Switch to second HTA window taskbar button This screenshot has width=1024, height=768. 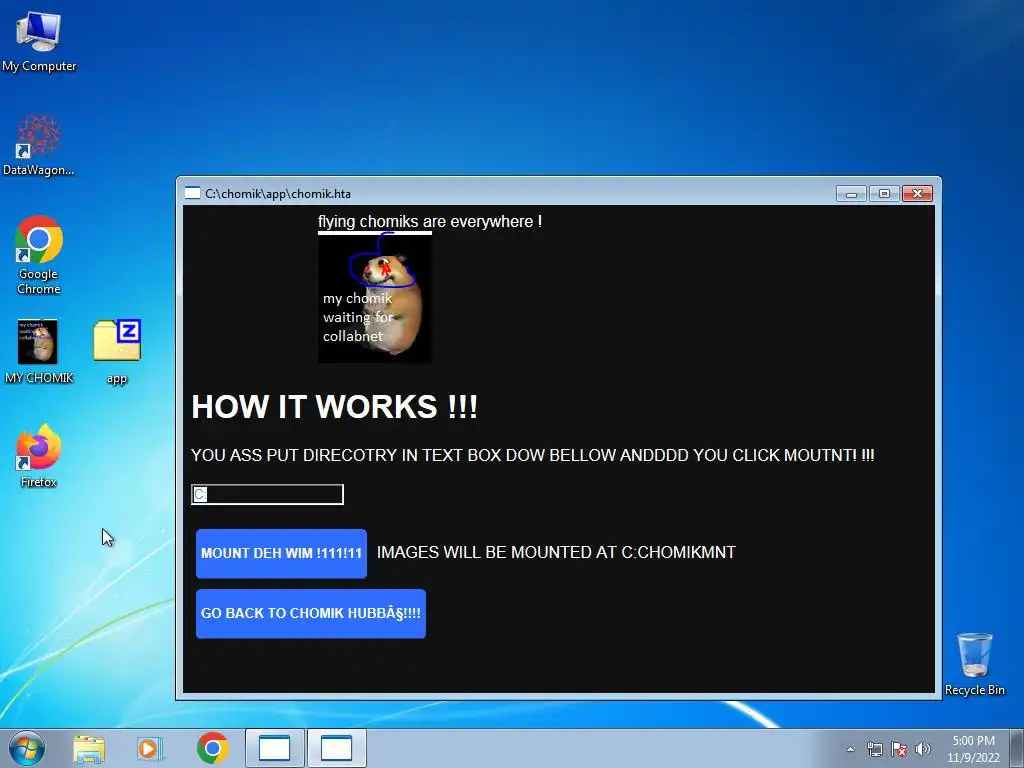coord(336,748)
